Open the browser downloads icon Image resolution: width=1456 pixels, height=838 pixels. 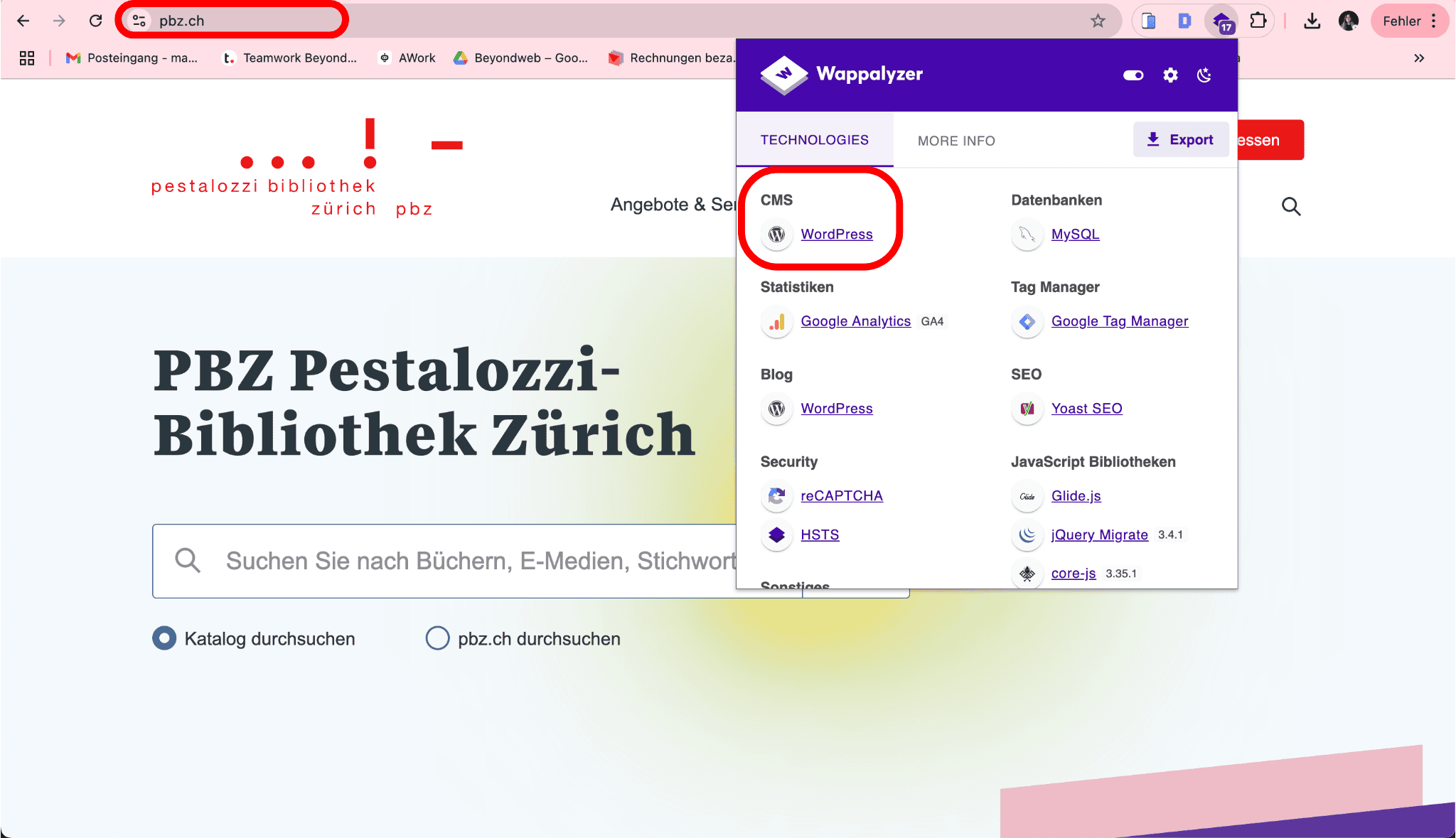click(1312, 21)
